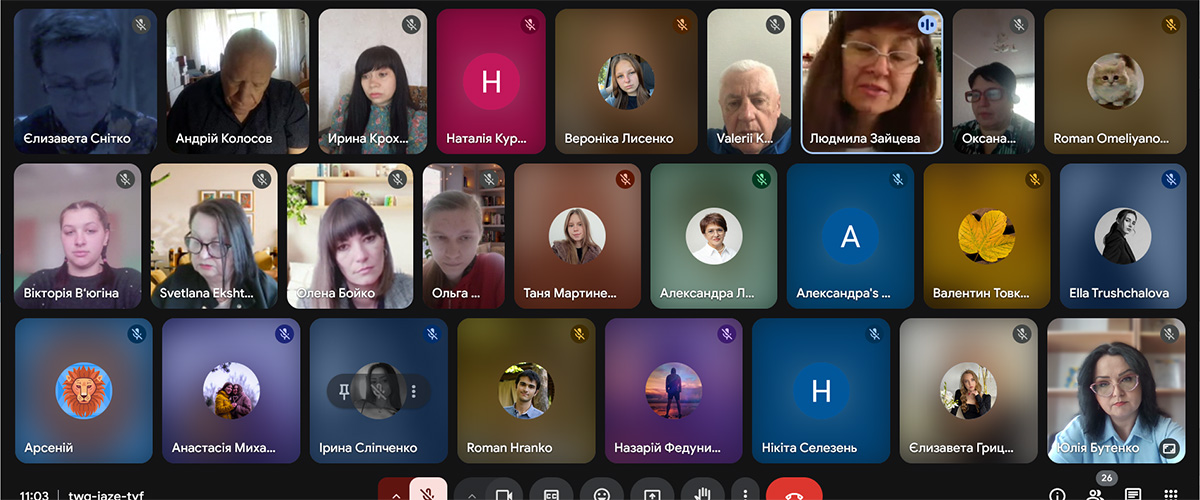The image size is (1200, 500).
Task: Click the sunset silhouette avatar of Назарій Федуни…
Action: coord(674,391)
